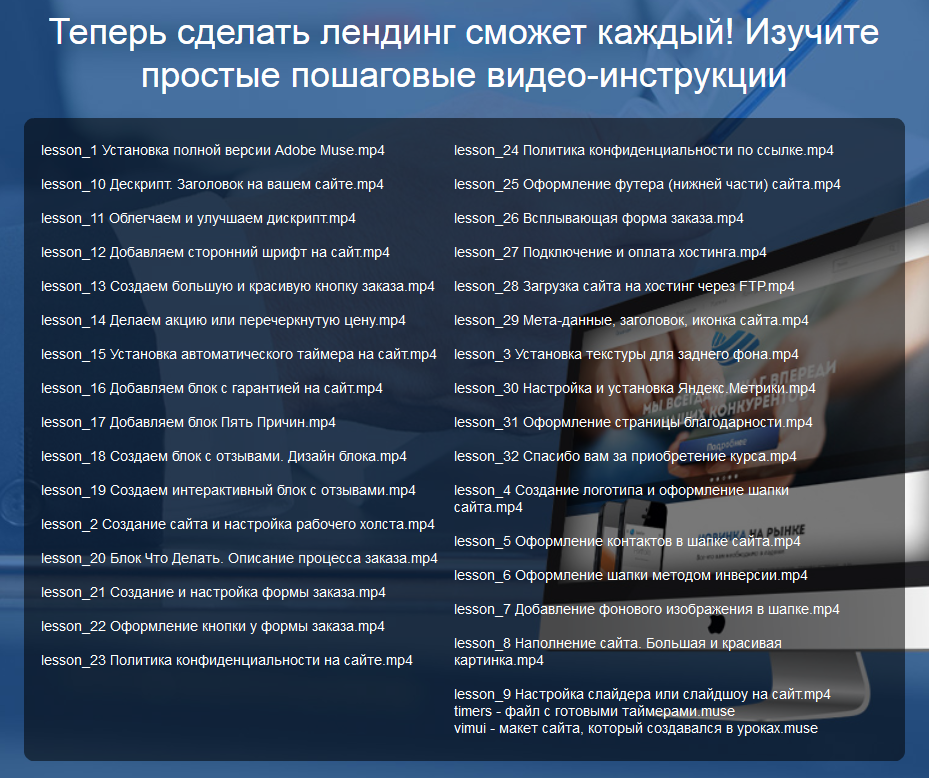The width and height of the screenshot is (929, 778).
Task: Open lesson_24 Политика конфиденциальности по ссылке
Action: pyautogui.click(x=642, y=150)
